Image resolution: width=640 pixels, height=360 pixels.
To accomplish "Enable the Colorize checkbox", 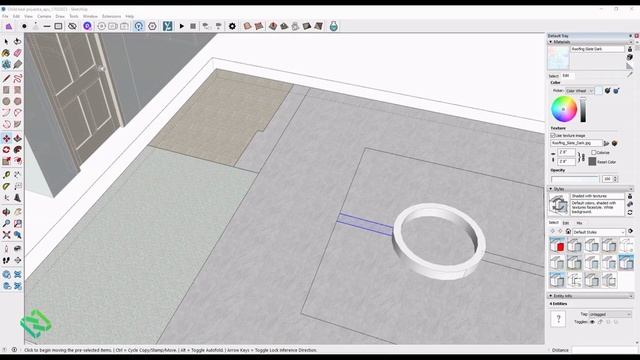I will click(594, 153).
